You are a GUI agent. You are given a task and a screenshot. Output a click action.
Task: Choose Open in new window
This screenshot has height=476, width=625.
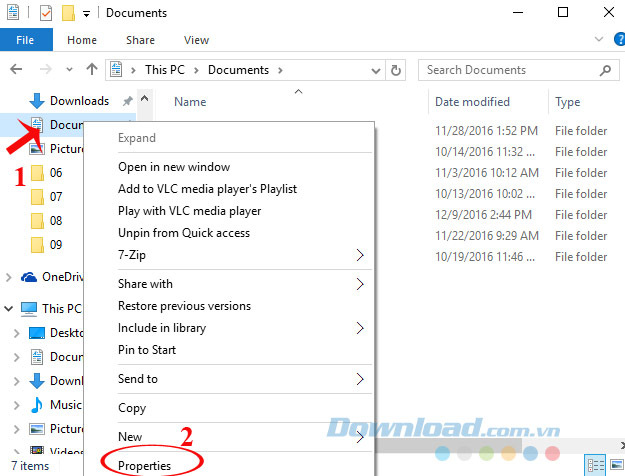click(174, 167)
